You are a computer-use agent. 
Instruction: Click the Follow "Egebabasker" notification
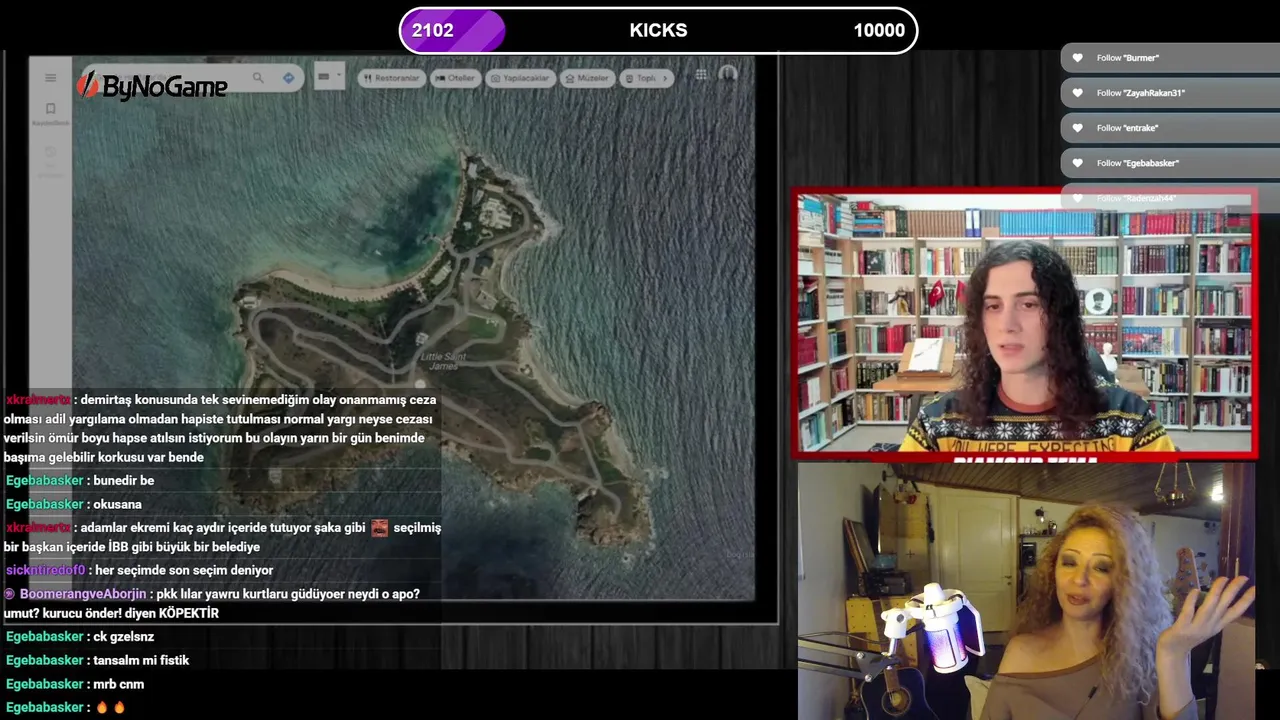coord(1170,163)
